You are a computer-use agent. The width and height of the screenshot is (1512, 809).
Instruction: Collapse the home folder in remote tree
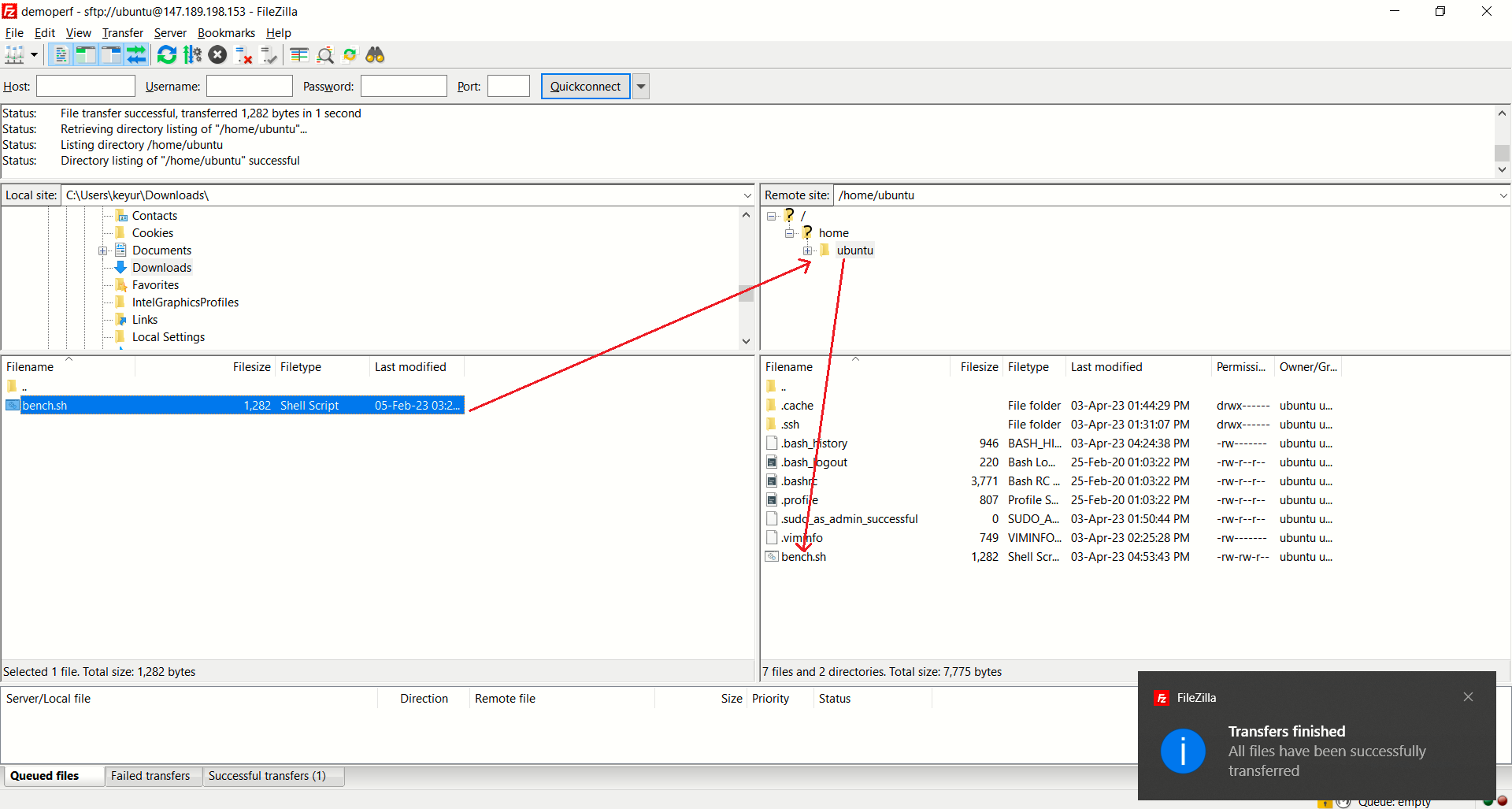(790, 233)
